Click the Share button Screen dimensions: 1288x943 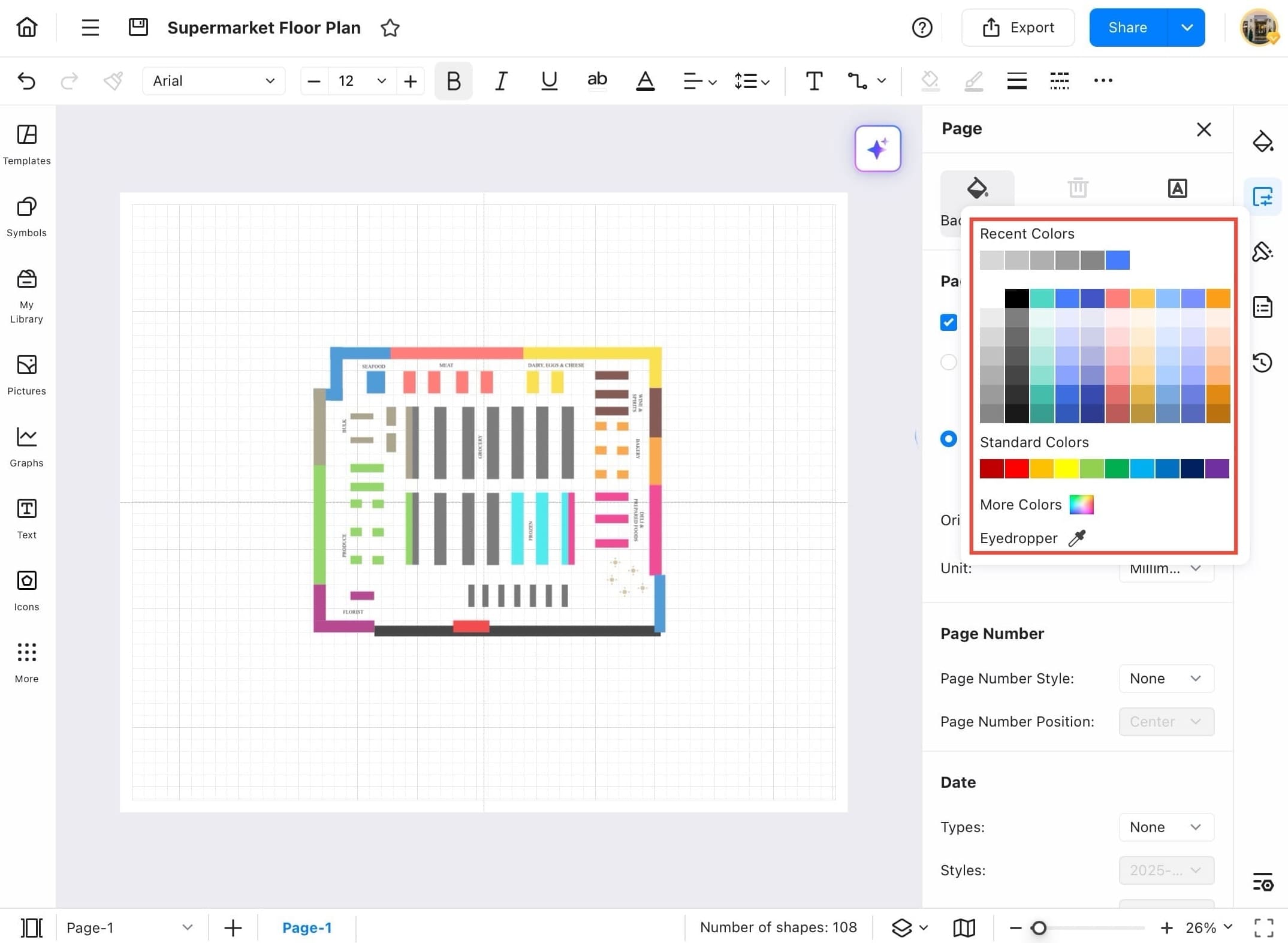click(1127, 28)
